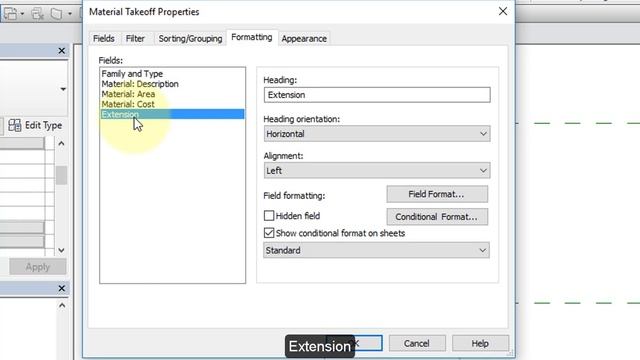Switch to the Appearance tab
This screenshot has height=360, width=640.
pos(304,38)
